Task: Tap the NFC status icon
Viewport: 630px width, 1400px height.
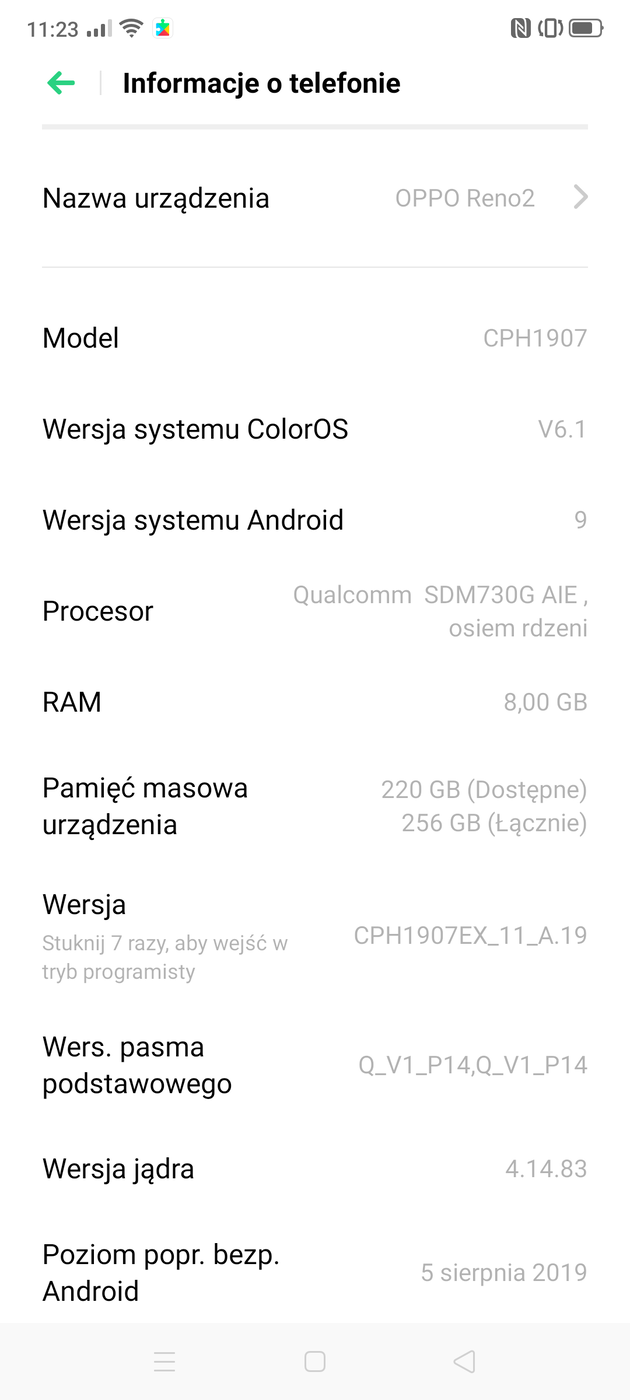Action: 520,29
